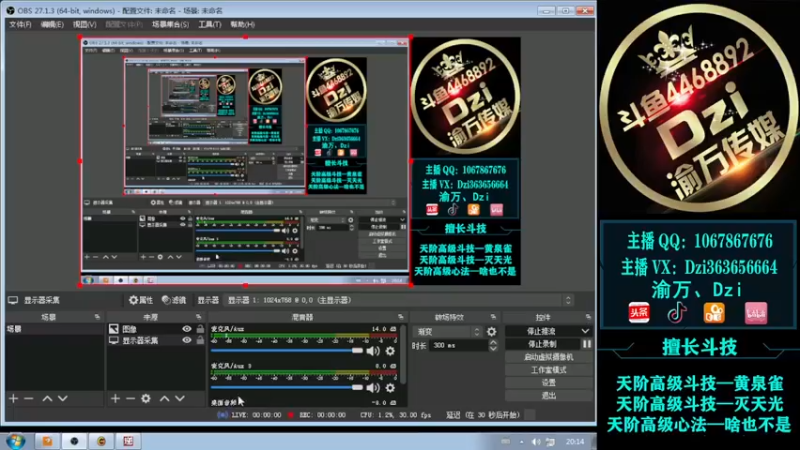Click the LIVE: 00:00:00 status text
This screenshot has height=450, width=800.
pos(256,415)
